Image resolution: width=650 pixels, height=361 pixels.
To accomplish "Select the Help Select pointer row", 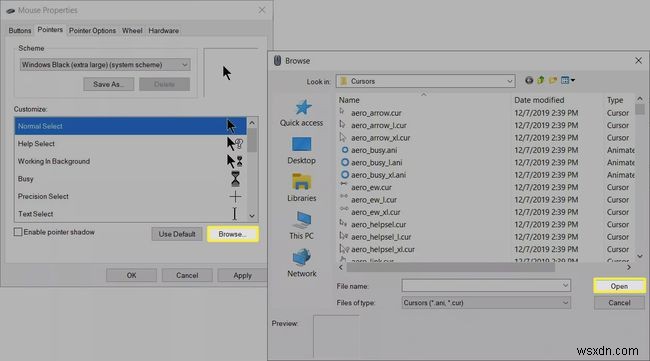I will tap(130, 144).
